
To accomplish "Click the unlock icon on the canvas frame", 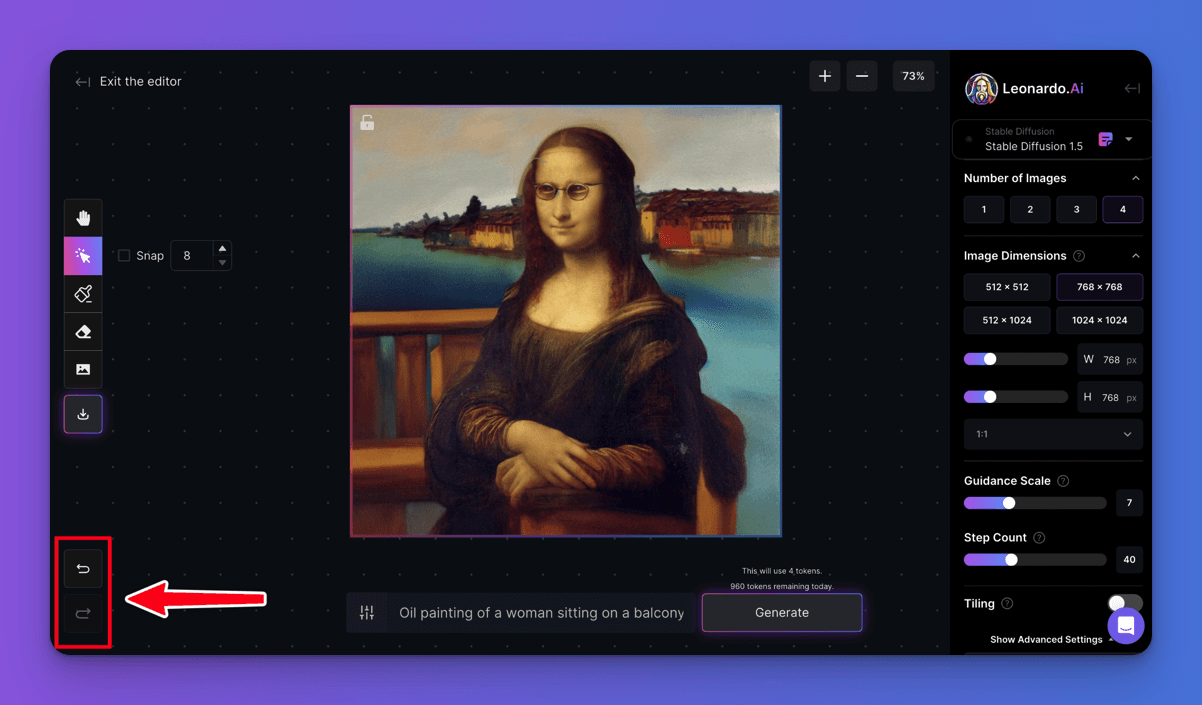I will (x=367, y=122).
